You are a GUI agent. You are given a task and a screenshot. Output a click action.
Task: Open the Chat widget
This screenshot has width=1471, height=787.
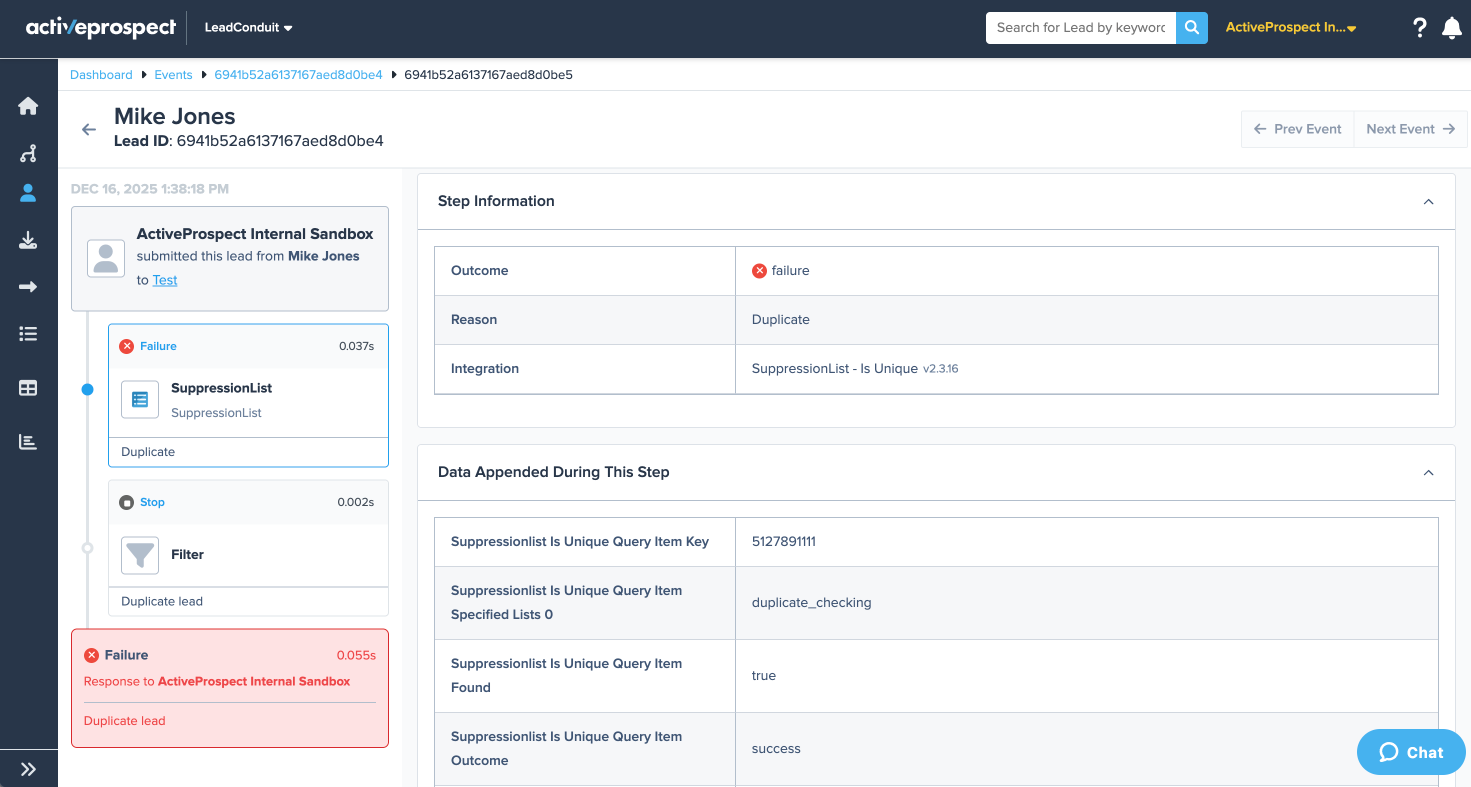[x=1411, y=752]
